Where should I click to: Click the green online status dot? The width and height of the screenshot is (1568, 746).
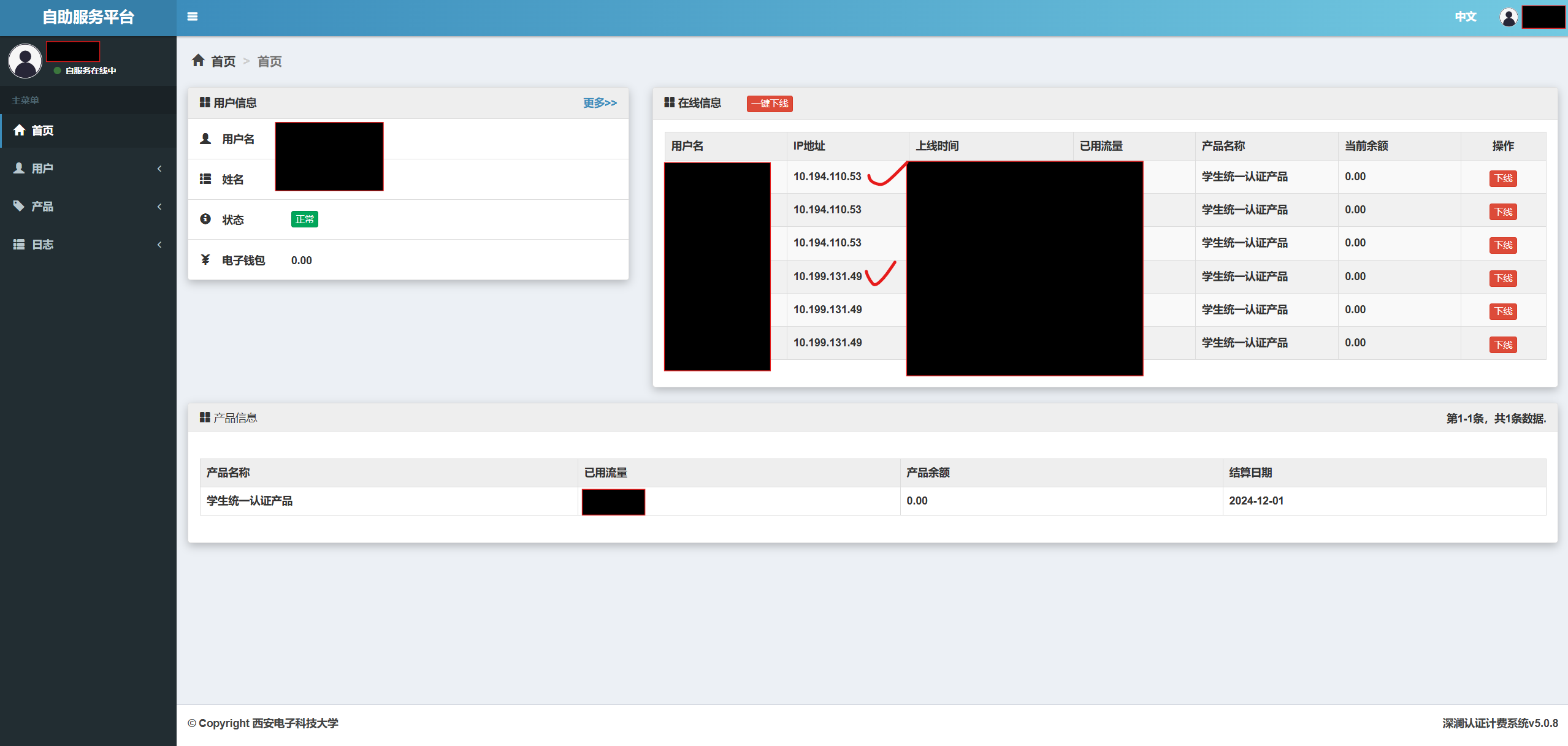tap(57, 70)
